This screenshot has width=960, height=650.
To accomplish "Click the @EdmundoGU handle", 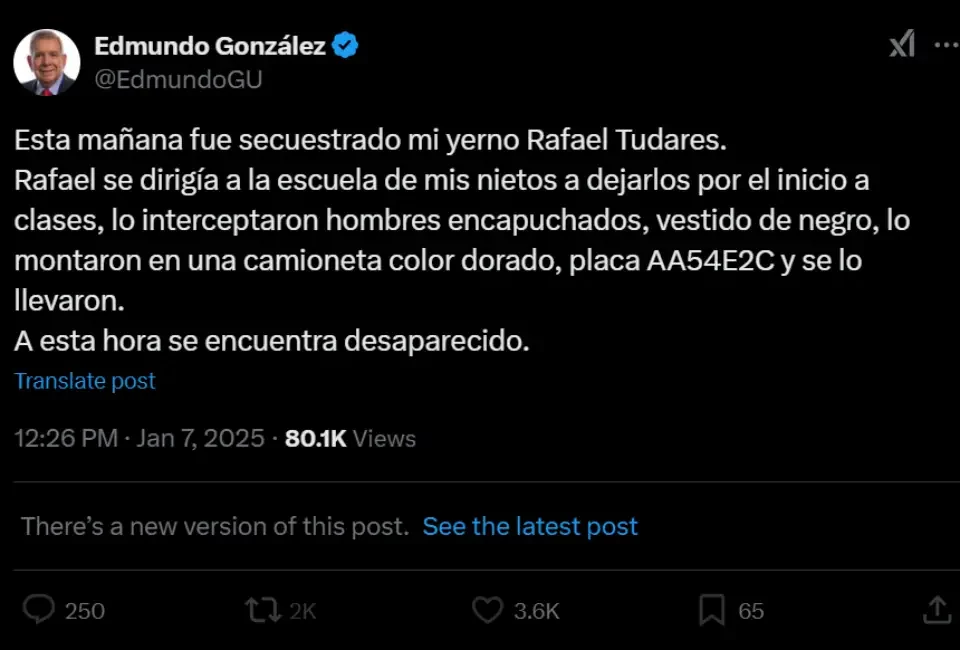I will 177,80.
